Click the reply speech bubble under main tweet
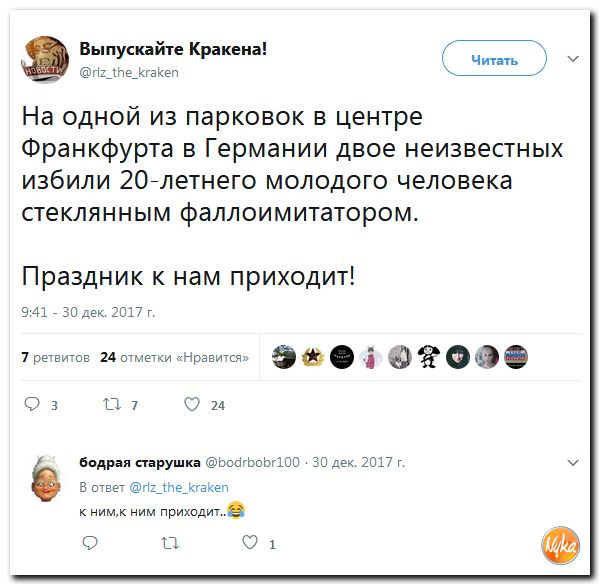Viewport: 601px width, 586px height. [x=32, y=404]
